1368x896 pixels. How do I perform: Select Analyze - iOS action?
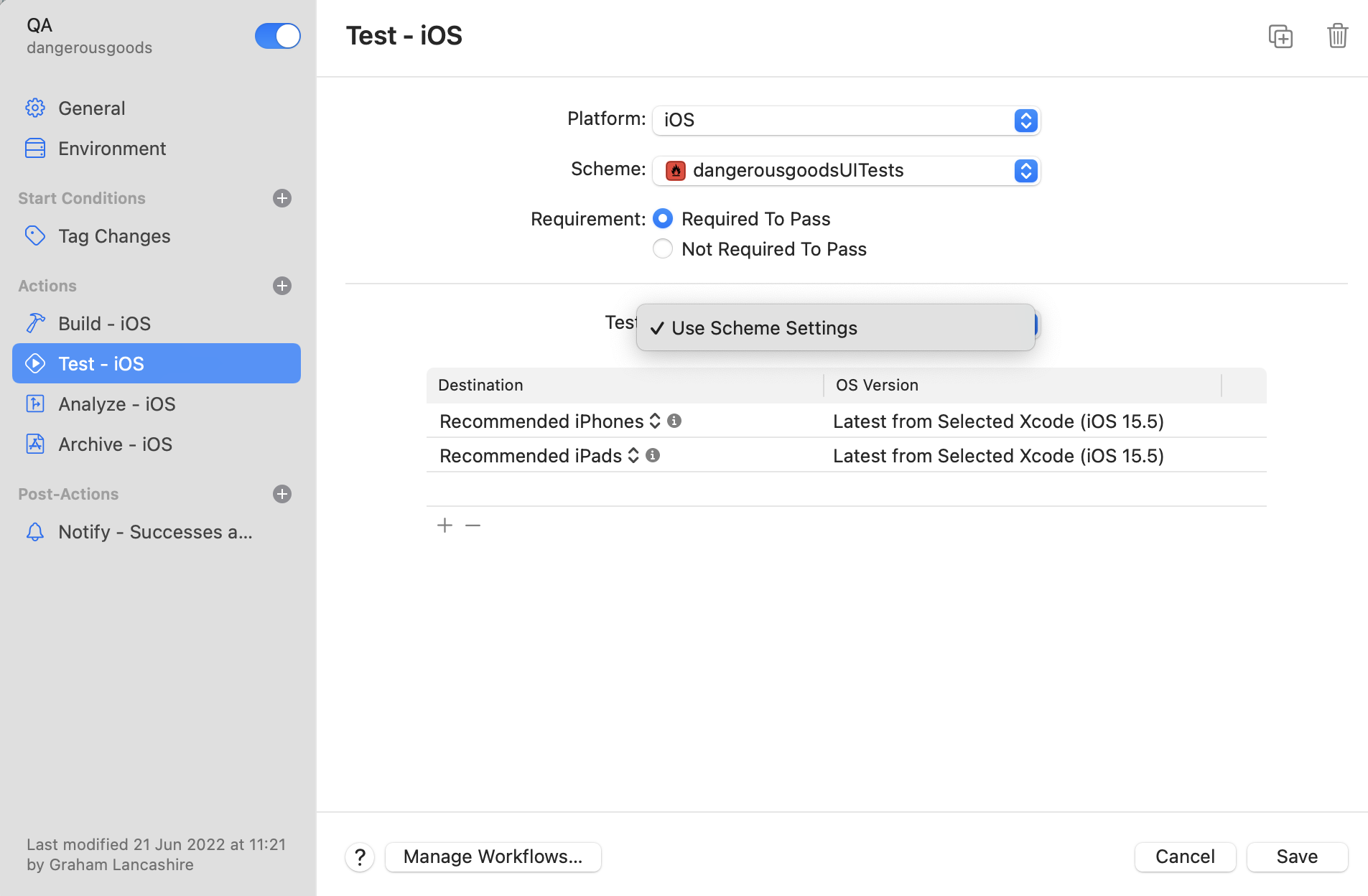[x=157, y=403]
